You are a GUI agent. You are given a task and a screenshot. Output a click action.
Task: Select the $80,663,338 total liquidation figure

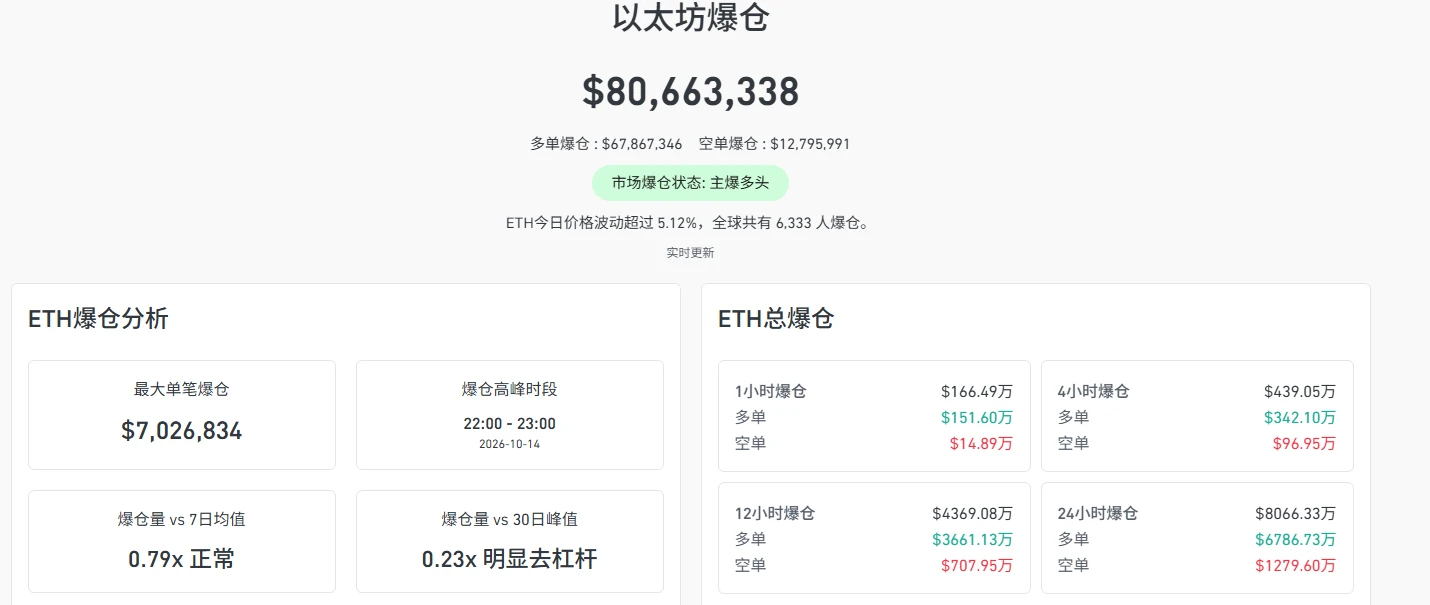pyautogui.click(x=690, y=92)
